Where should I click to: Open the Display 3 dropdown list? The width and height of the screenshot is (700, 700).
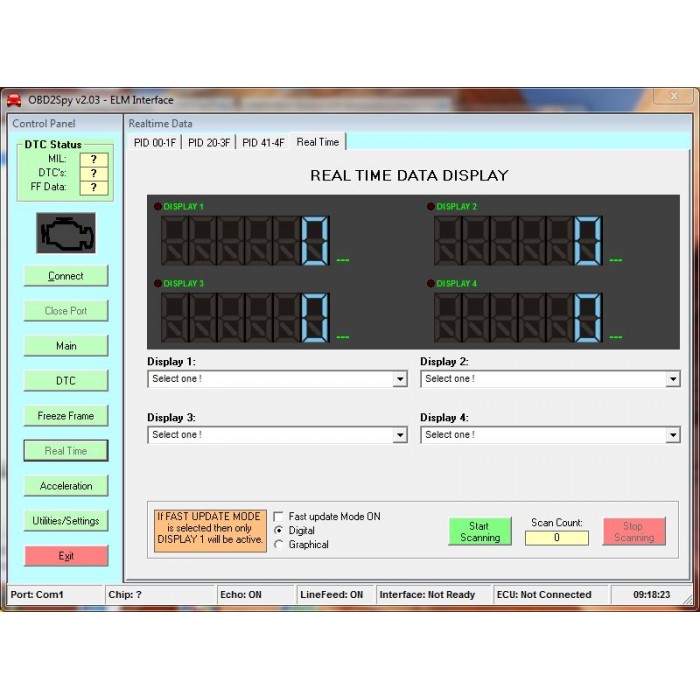coord(400,436)
